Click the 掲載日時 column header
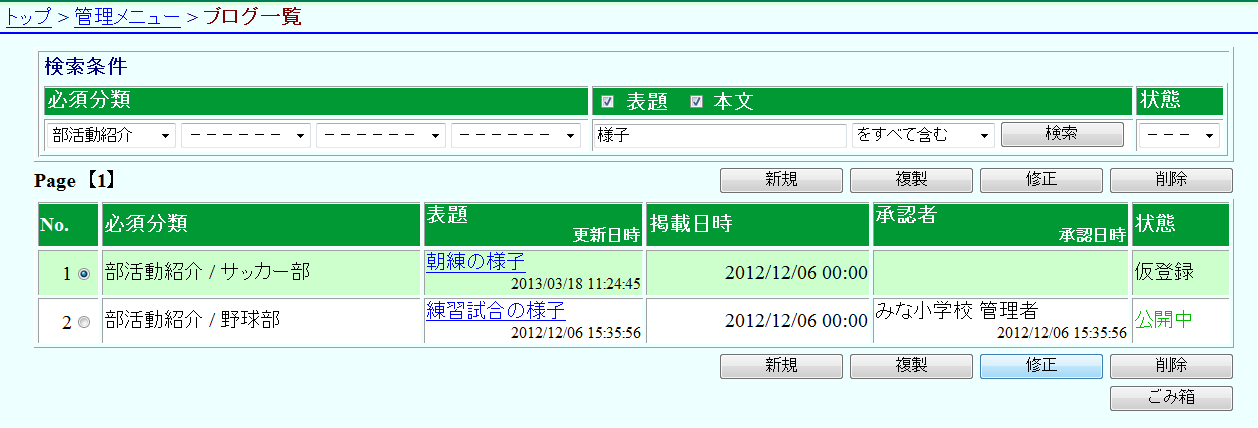The width and height of the screenshot is (1258, 428). coord(758,224)
